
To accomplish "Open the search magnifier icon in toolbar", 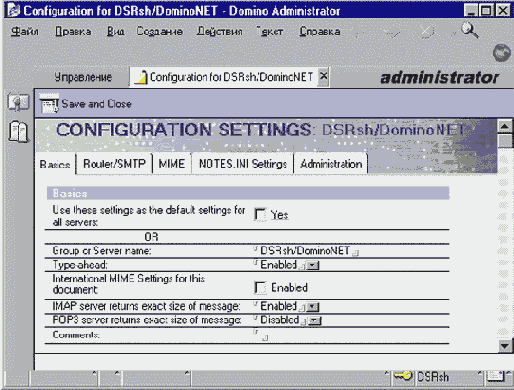I will pyautogui.click(x=470, y=30).
